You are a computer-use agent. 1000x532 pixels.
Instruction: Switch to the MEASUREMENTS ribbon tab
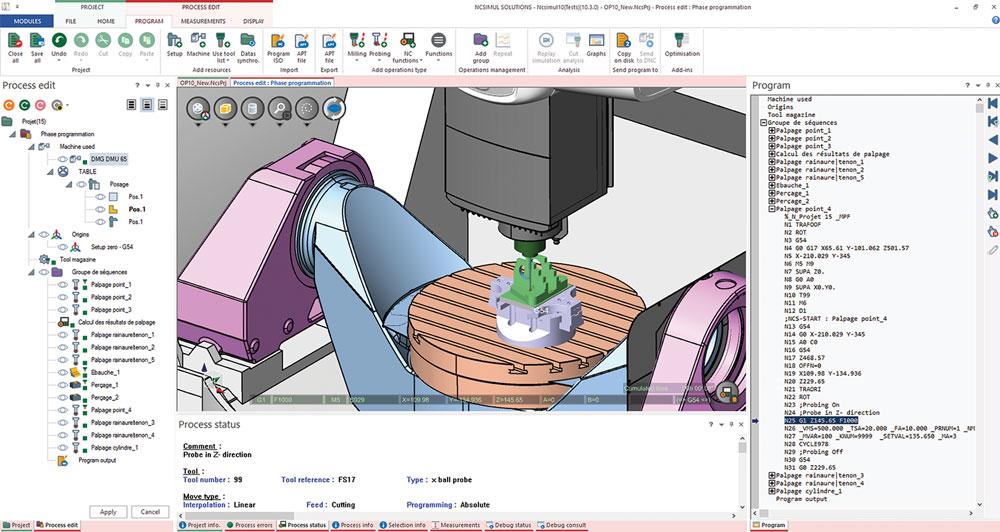[x=203, y=21]
